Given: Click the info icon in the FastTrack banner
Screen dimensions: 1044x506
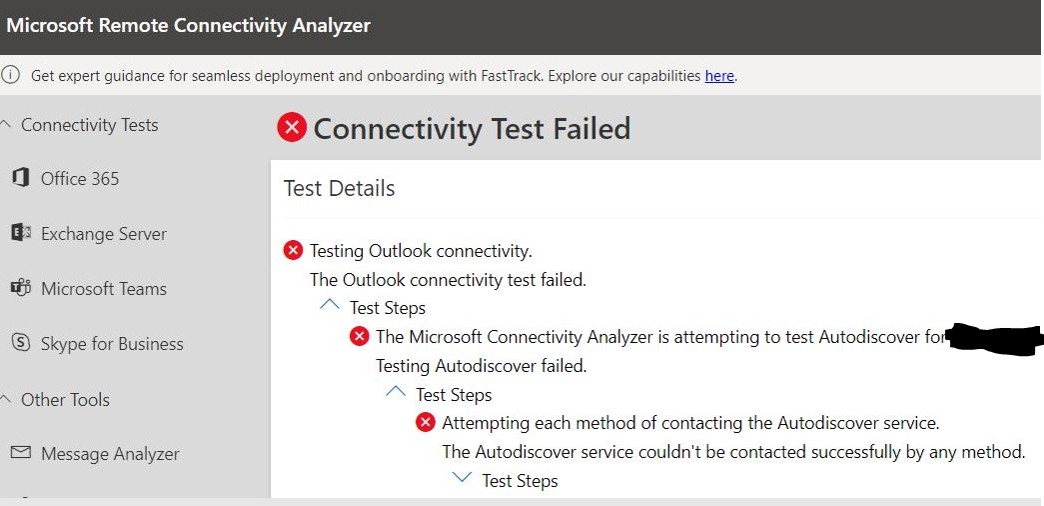Looking at the screenshot, I should [10, 75].
